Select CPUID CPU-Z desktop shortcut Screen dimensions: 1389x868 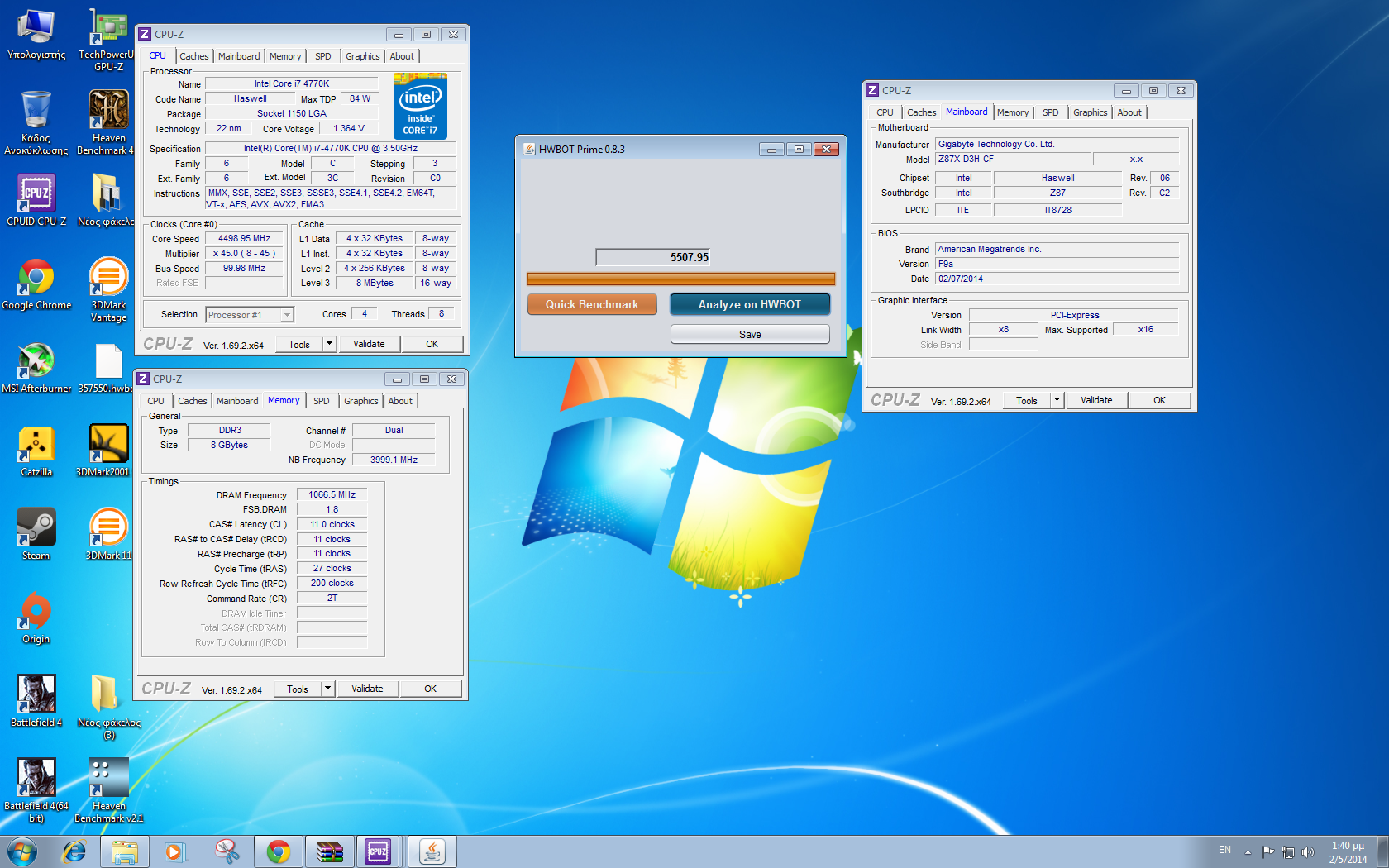pos(36,200)
